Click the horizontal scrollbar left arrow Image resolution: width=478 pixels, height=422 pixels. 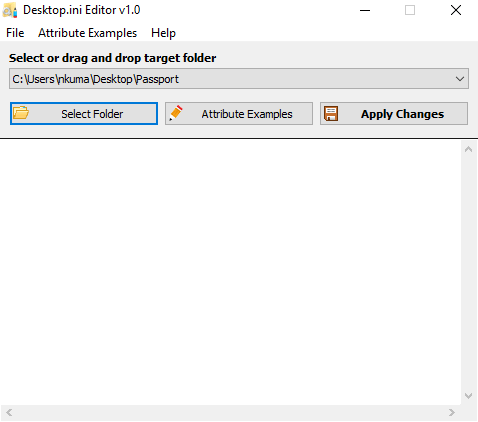click(x=9, y=413)
